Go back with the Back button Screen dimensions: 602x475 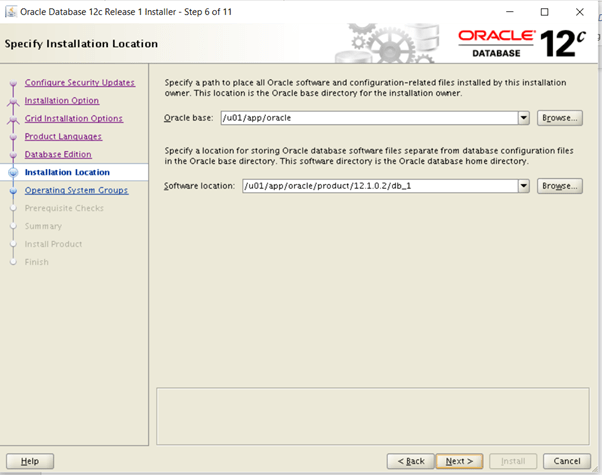pyautogui.click(x=412, y=461)
